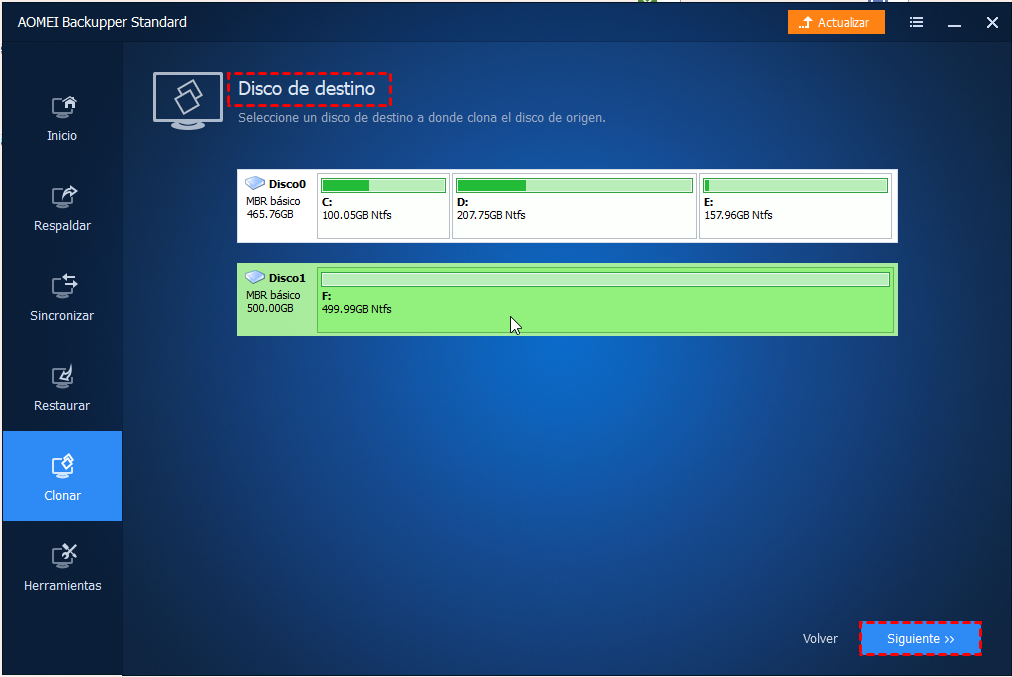Screen dimensions: 1012x677
Task: Open the Herramientas tools section icon
Action: 63,556
